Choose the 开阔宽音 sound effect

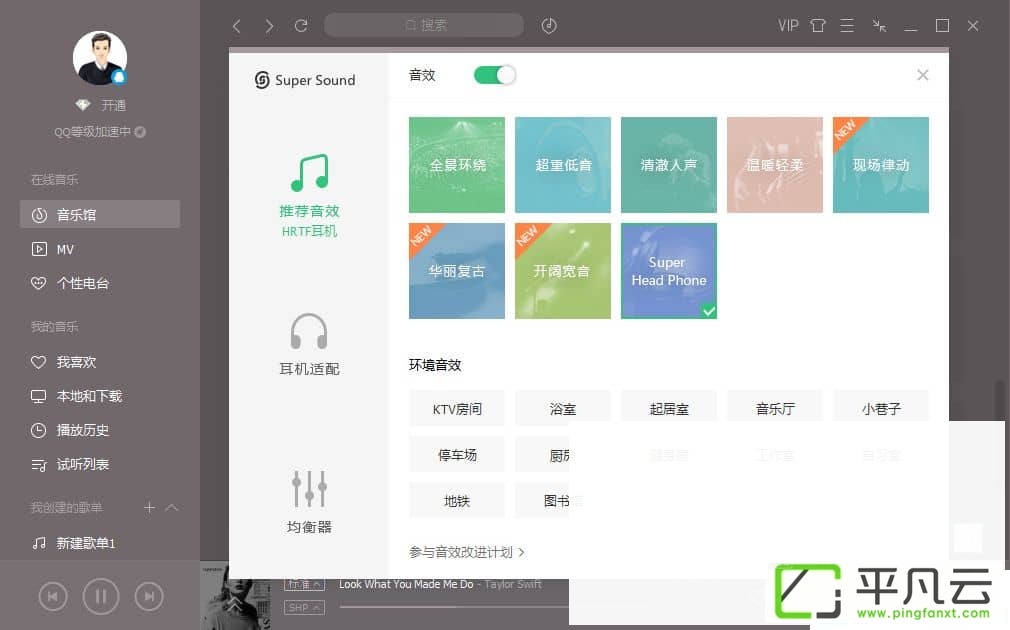pyautogui.click(x=563, y=271)
